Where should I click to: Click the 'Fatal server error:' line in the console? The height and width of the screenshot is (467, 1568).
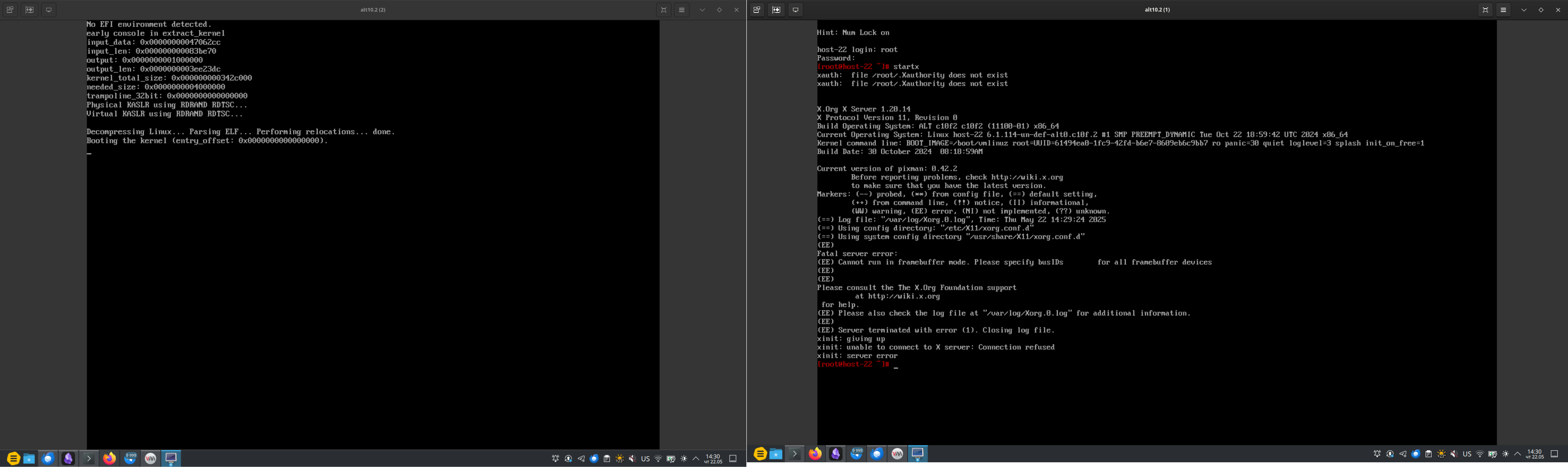[857, 254]
